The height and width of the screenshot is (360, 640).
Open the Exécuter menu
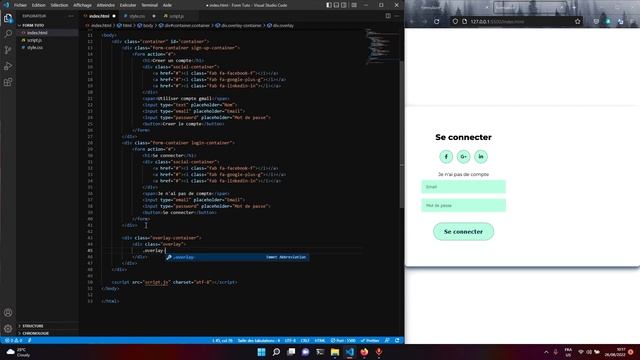(x=128, y=5)
